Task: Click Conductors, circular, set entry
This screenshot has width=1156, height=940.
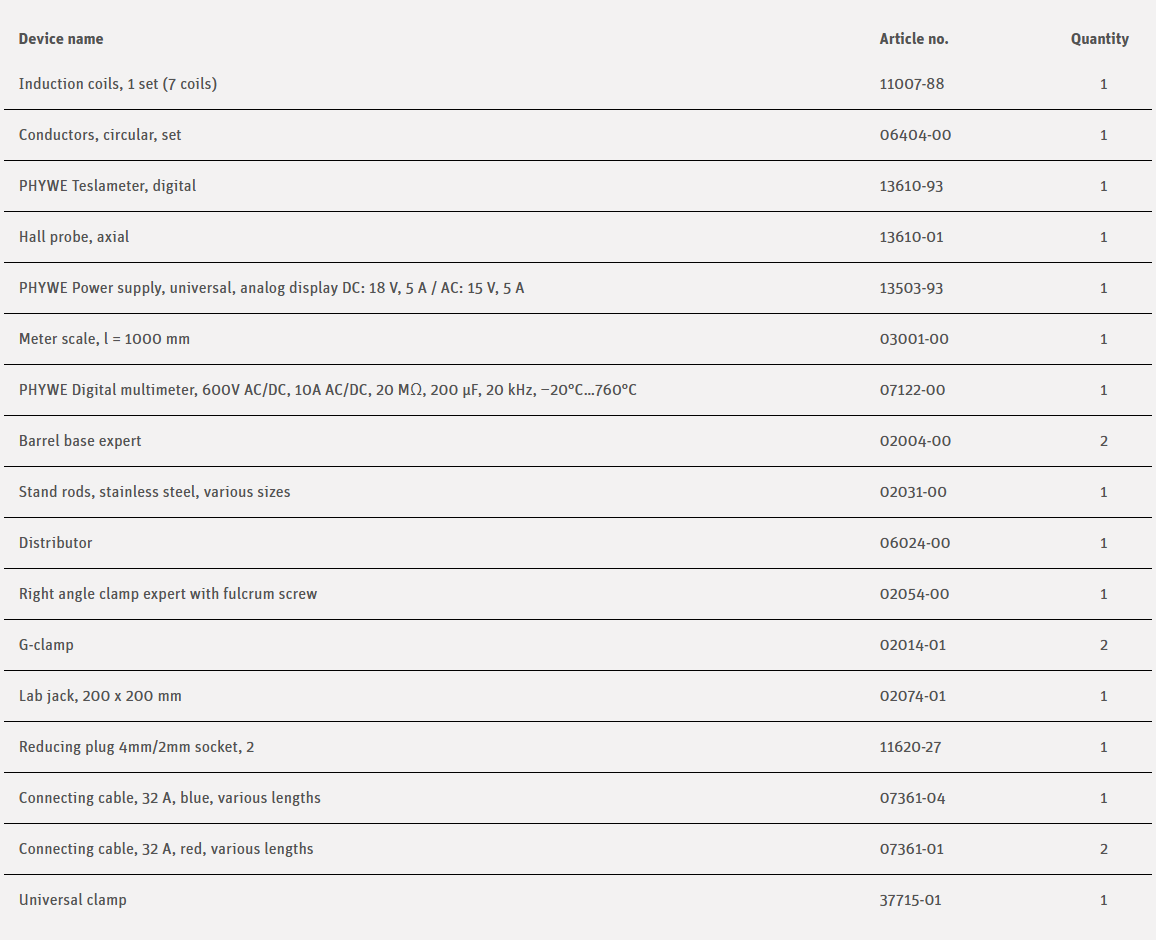Action: 100,135
